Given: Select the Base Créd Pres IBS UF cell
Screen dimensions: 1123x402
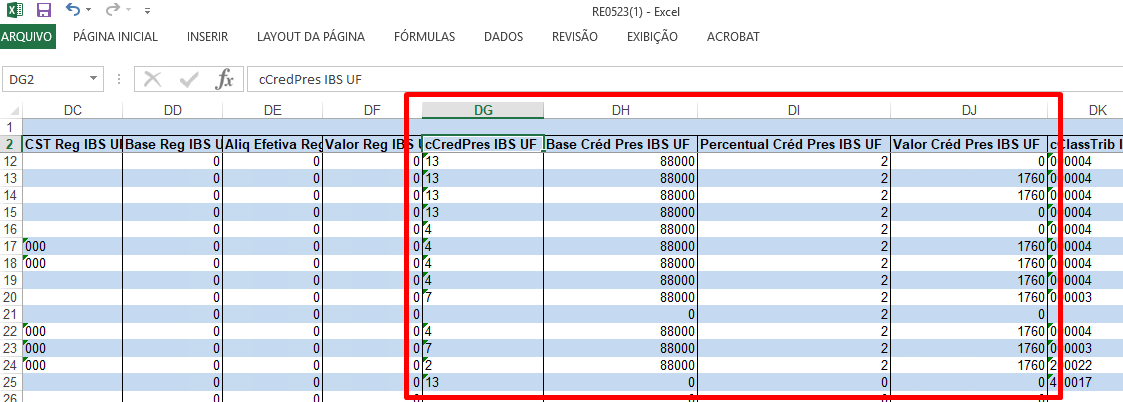Looking at the screenshot, I should click(x=620, y=144).
